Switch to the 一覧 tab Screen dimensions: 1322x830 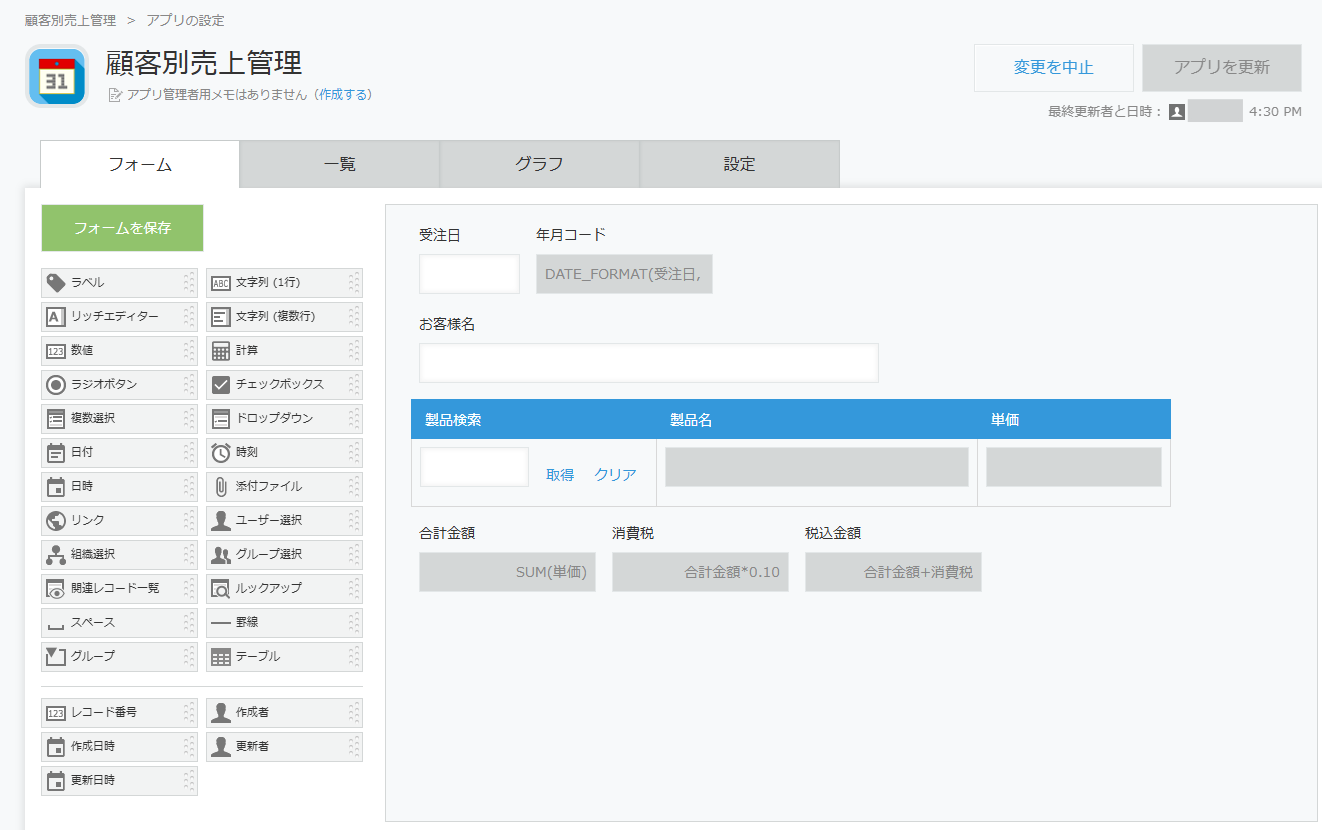coord(339,164)
